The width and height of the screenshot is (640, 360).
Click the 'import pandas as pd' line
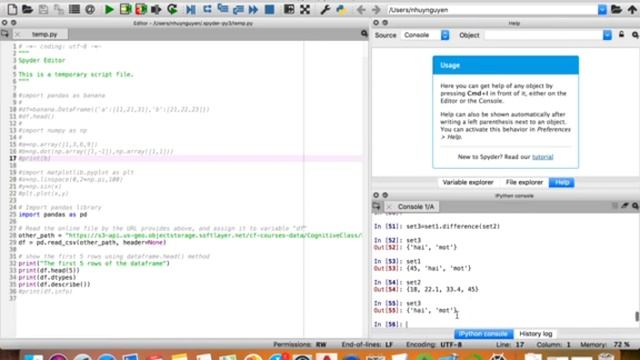(53, 214)
